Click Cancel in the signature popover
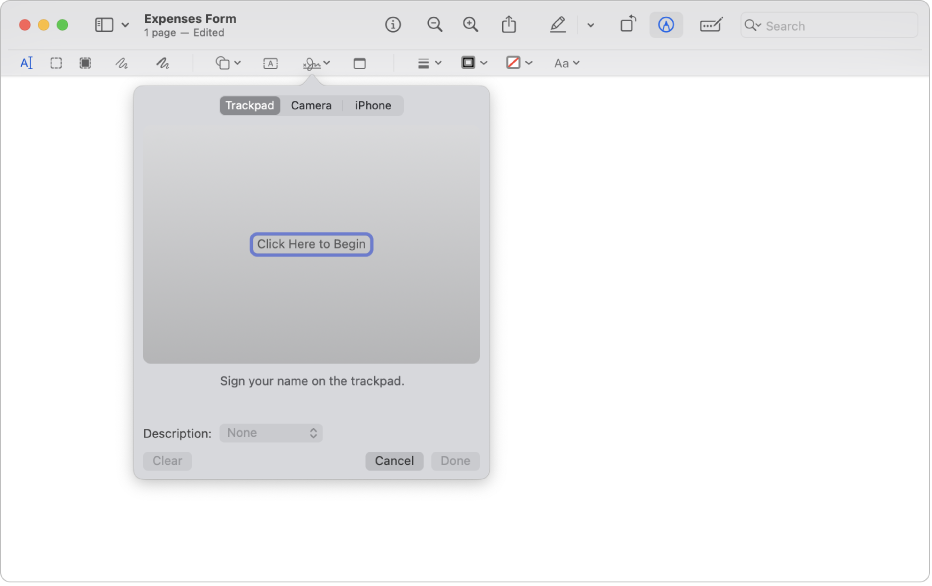Image resolution: width=932 pixels, height=586 pixels. click(394, 461)
